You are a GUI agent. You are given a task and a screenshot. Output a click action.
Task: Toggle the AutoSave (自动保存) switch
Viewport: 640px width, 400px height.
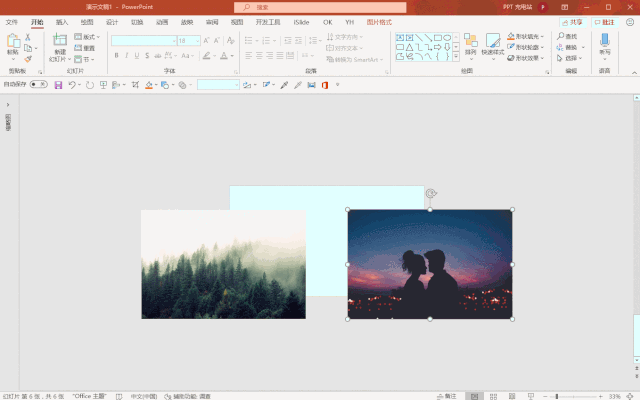click(38, 85)
